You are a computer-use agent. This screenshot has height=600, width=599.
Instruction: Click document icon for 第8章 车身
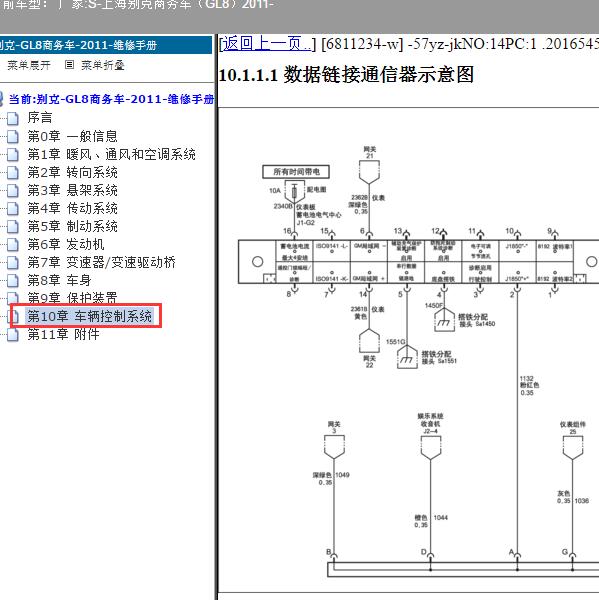[x=13, y=280]
